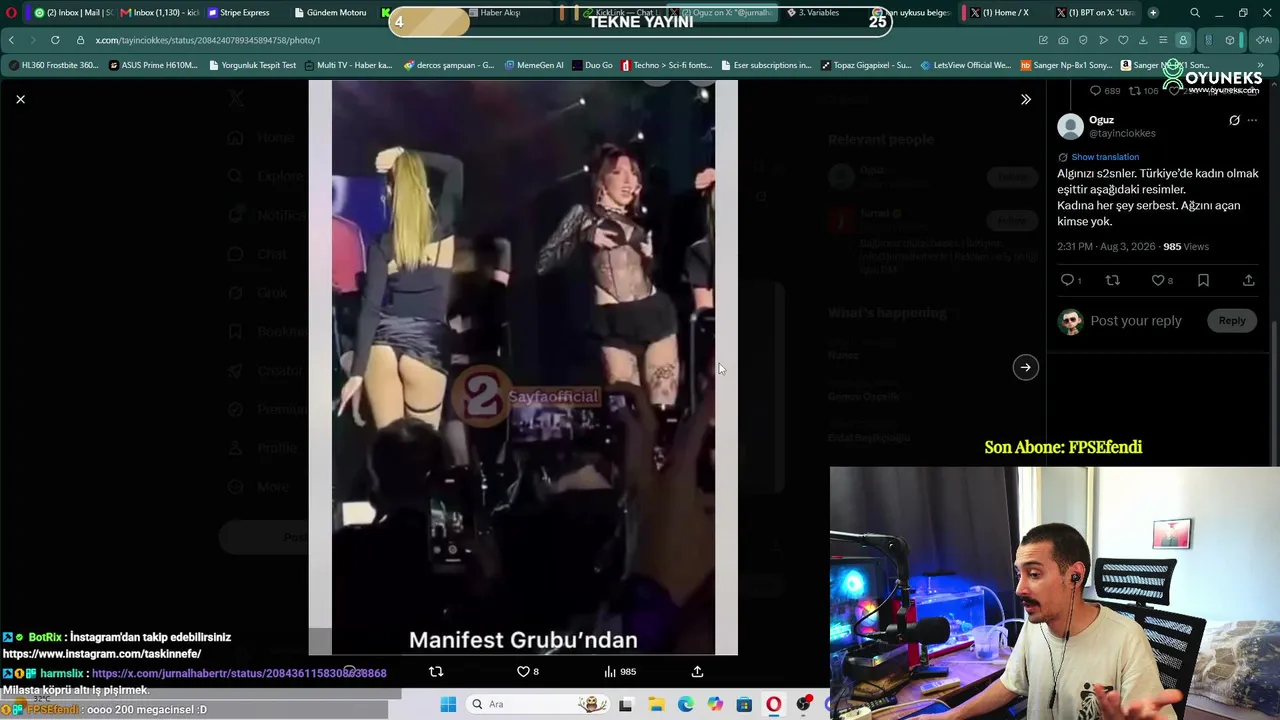Viewport: 1280px width, 720px height.
Task: Open Copilot from the taskbar
Action: click(714, 704)
